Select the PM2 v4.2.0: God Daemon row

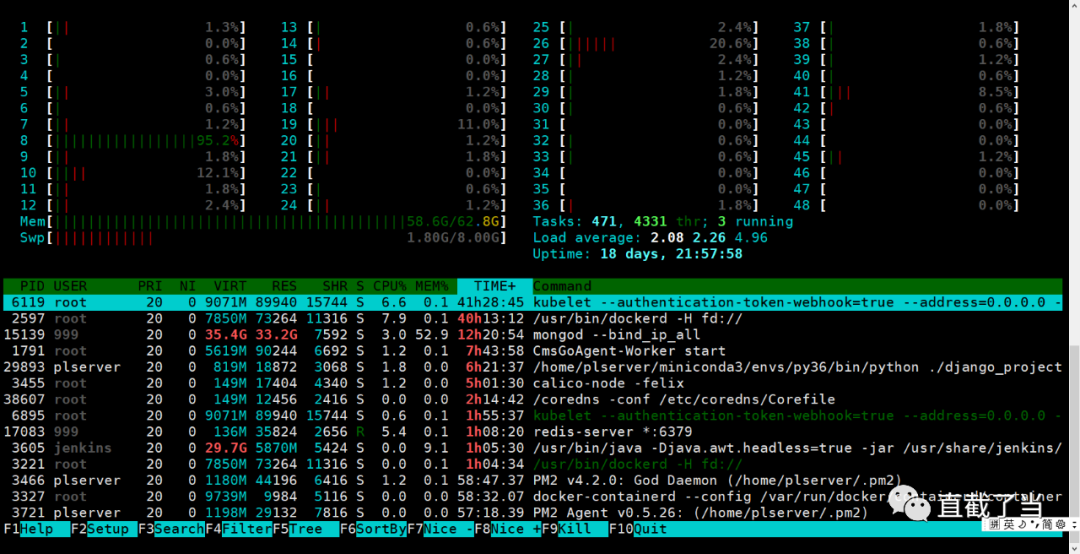[x=533, y=480]
